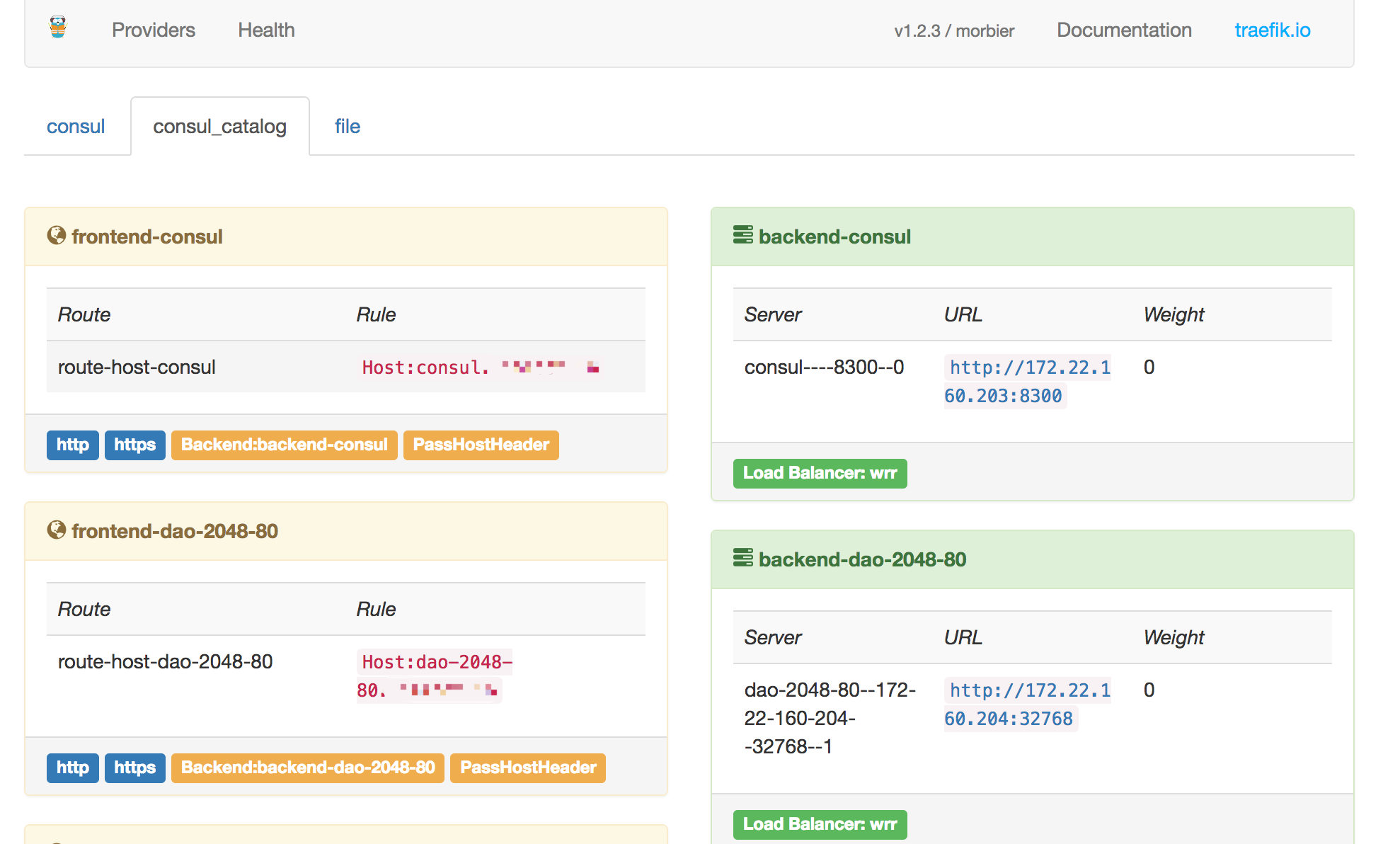
Task: Click the Backend:backend-dao-2048-80 badge
Action: click(x=308, y=768)
